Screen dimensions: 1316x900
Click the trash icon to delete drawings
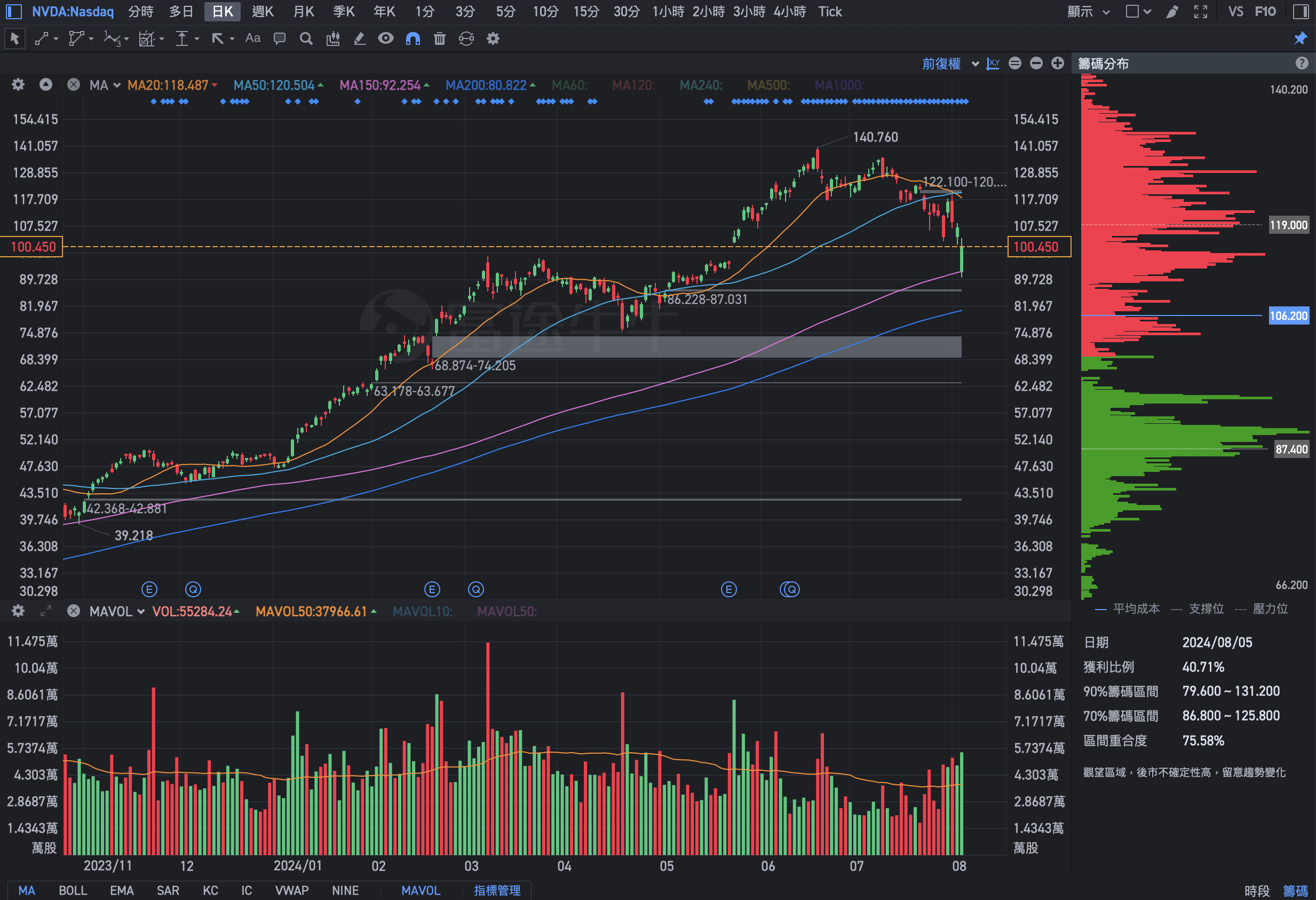click(x=439, y=38)
